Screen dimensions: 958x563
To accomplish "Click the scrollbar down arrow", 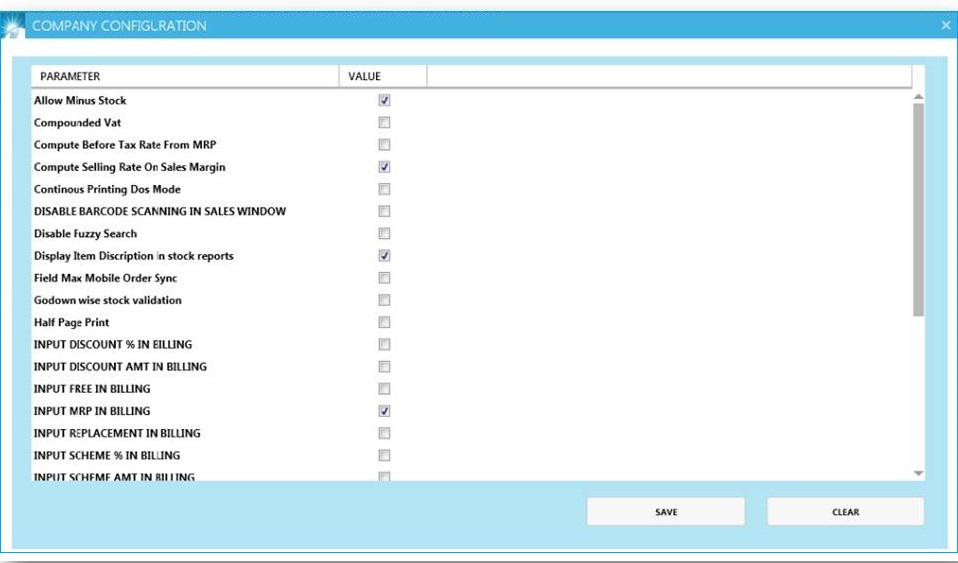I will pyautogui.click(x=918, y=473).
